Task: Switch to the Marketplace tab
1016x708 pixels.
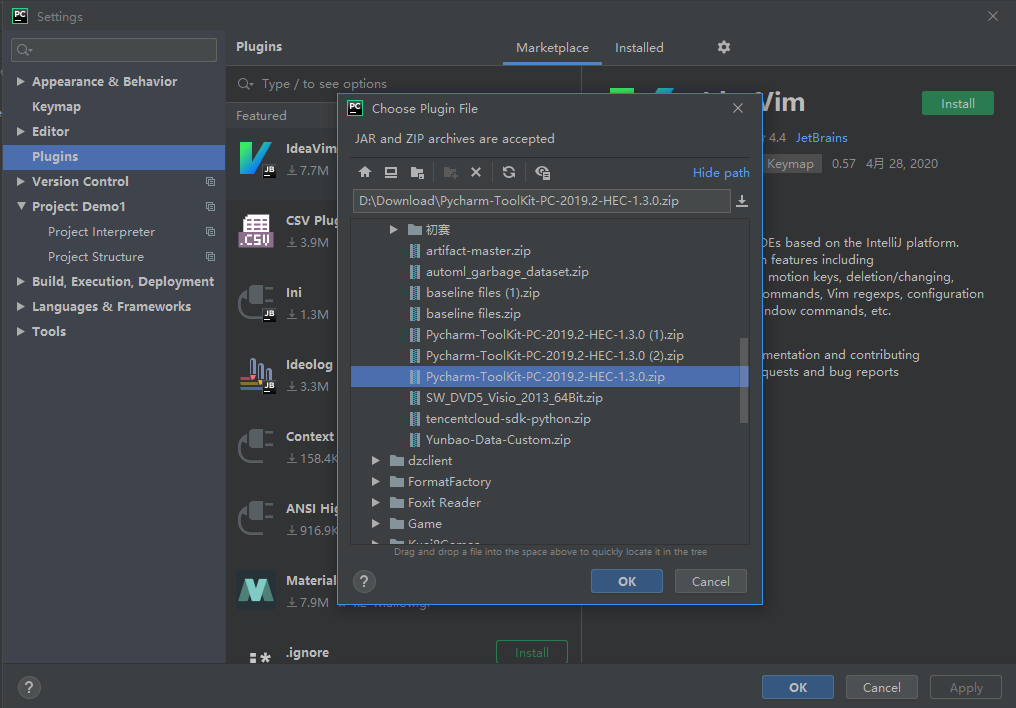Action: point(552,48)
